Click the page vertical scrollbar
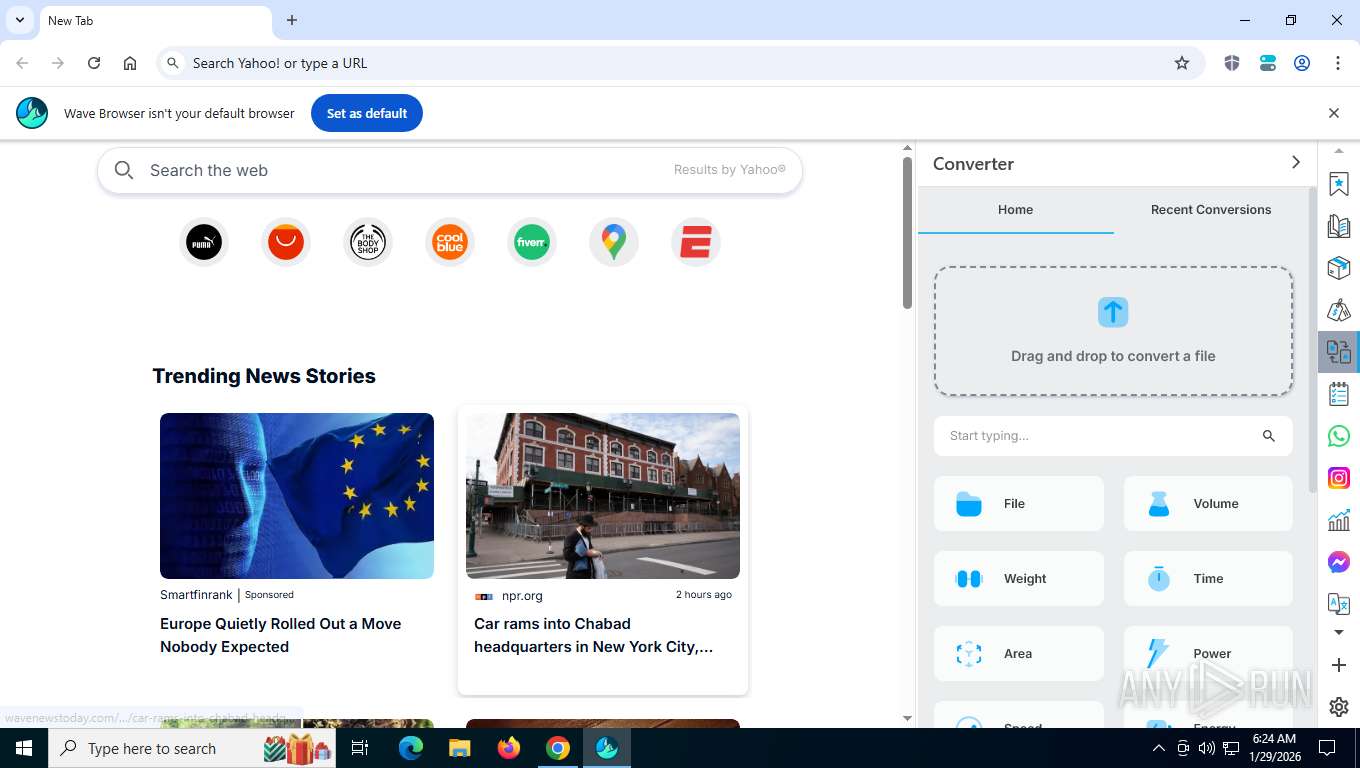 click(x=907, y=233)
